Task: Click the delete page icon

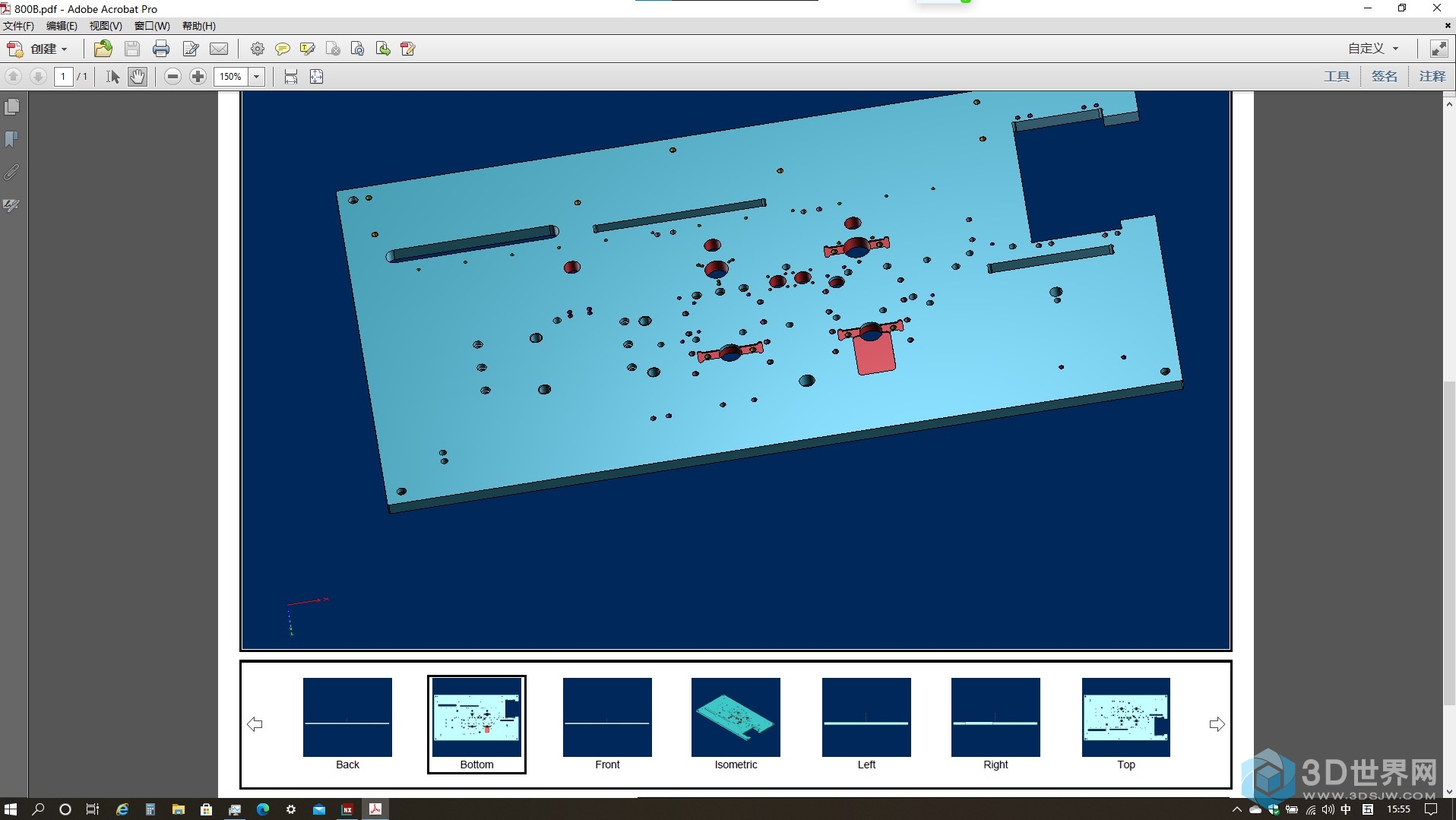Action: pos(333,49)
